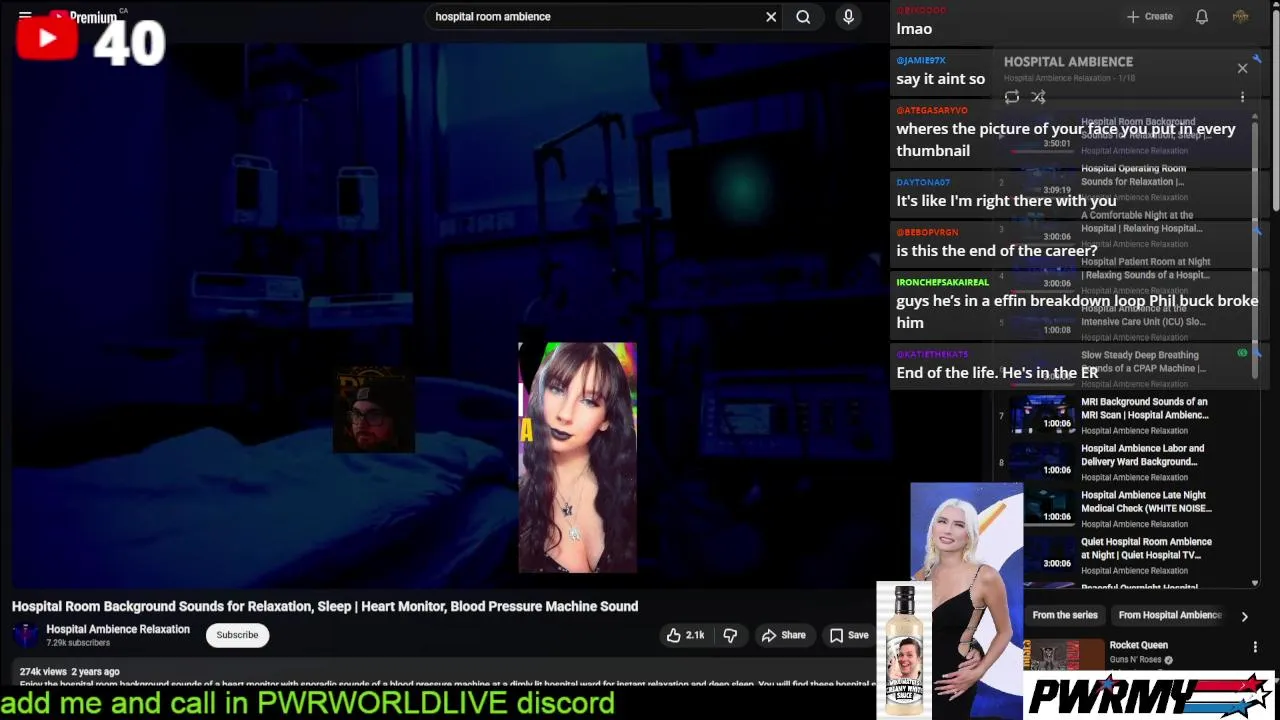This screenshot has width=1280, height=720.
Task: Like the video with thumbs up
Action: click(x=685, y=635)
